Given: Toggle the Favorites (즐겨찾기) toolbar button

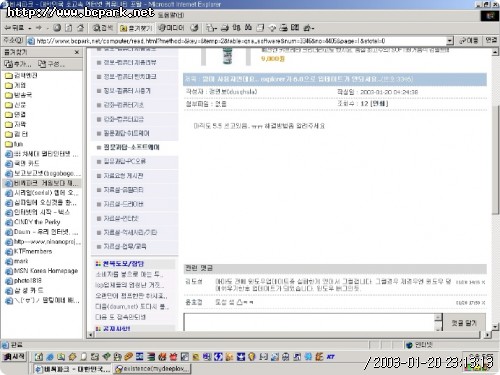Looking at the screenshot, I should click(x=136, y=28).
